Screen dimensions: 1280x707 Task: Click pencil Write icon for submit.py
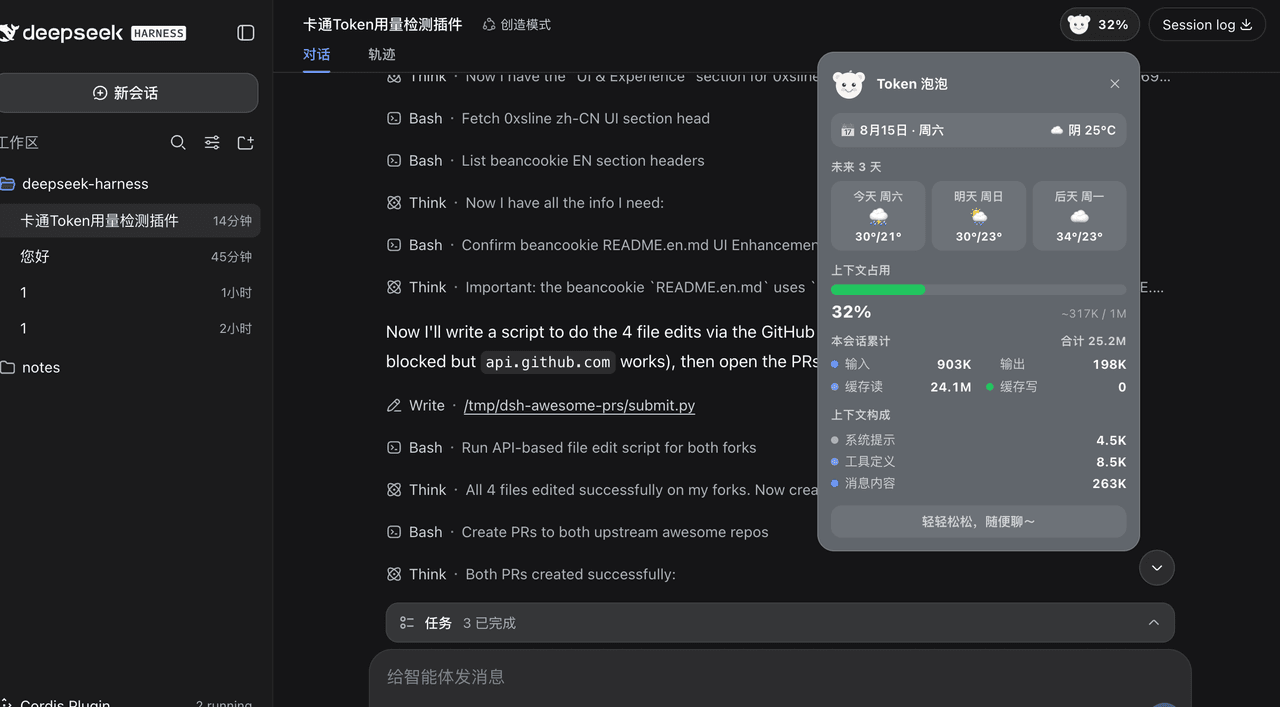[x=394, y=405]
